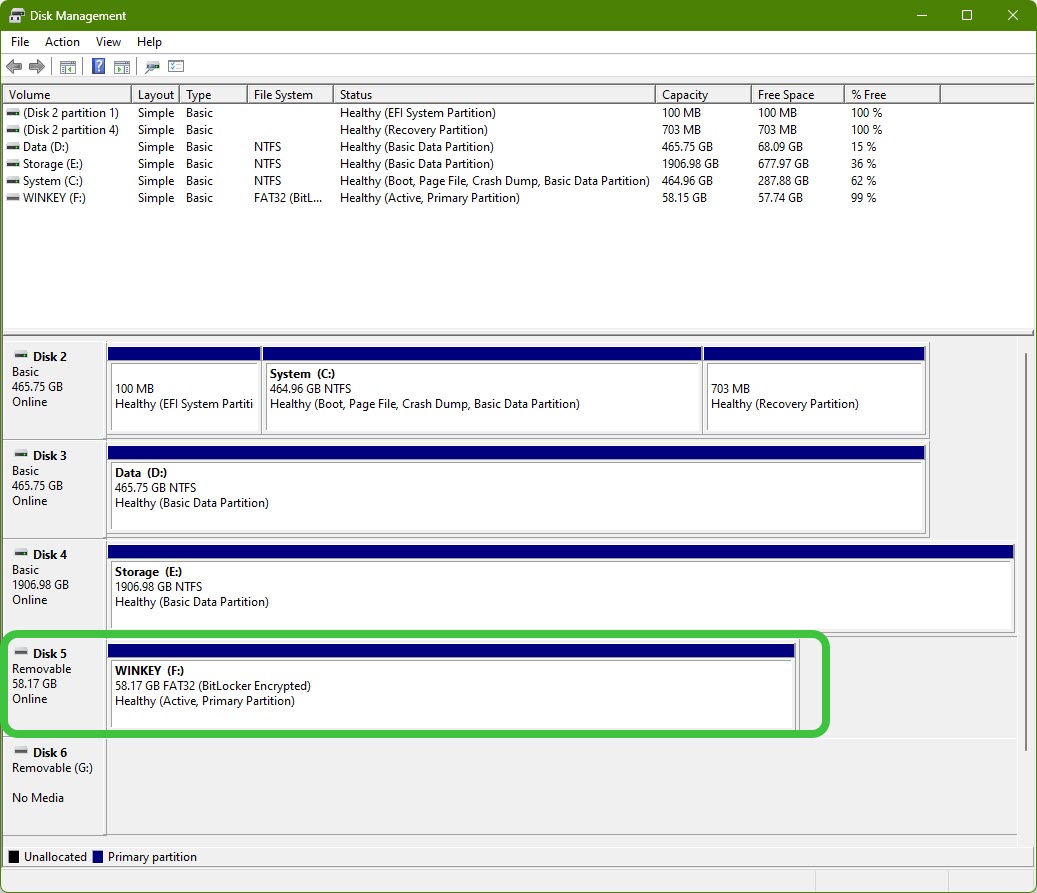The height and width of the screenshot is (893, 1037).
Task: Click the Disk 5 drive icon in graphical view
Action: click(x=21, y=652)
